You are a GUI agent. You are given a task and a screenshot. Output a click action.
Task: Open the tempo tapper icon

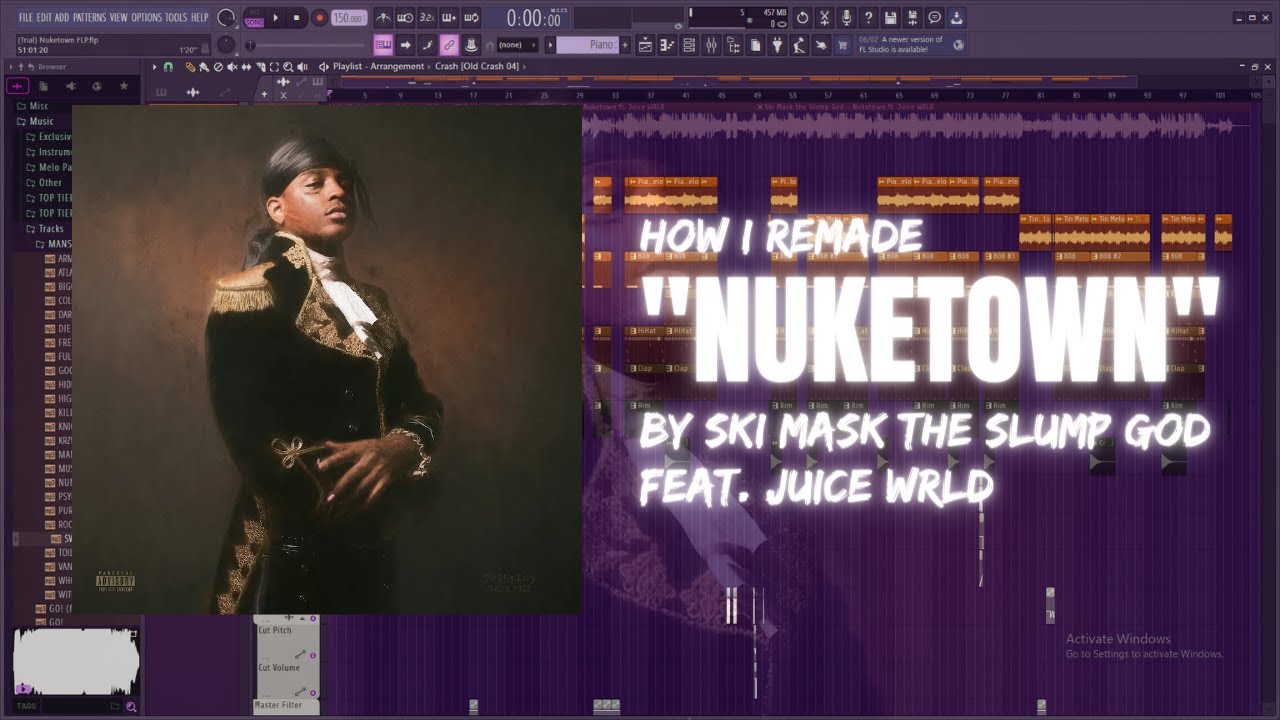(x=799, y=45)
